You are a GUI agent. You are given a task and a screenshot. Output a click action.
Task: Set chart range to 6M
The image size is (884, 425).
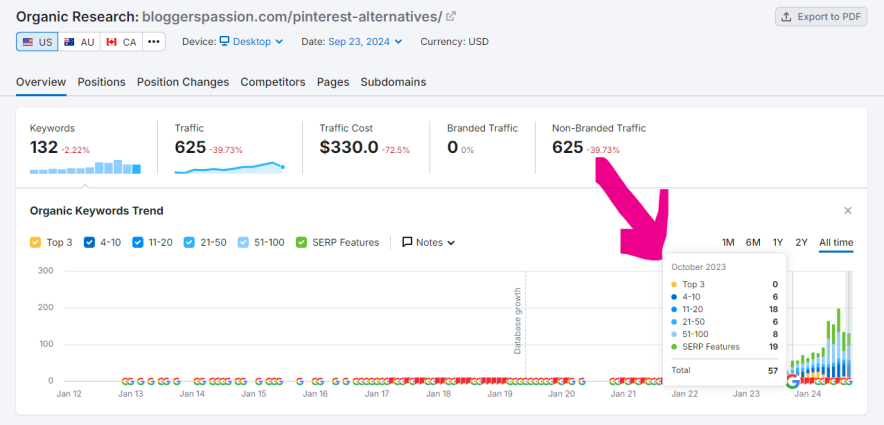[753, 242]
